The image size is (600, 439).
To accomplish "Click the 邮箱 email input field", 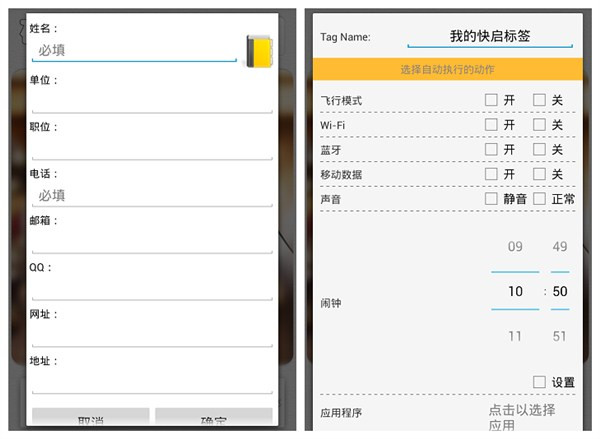I will coord(151,242).
